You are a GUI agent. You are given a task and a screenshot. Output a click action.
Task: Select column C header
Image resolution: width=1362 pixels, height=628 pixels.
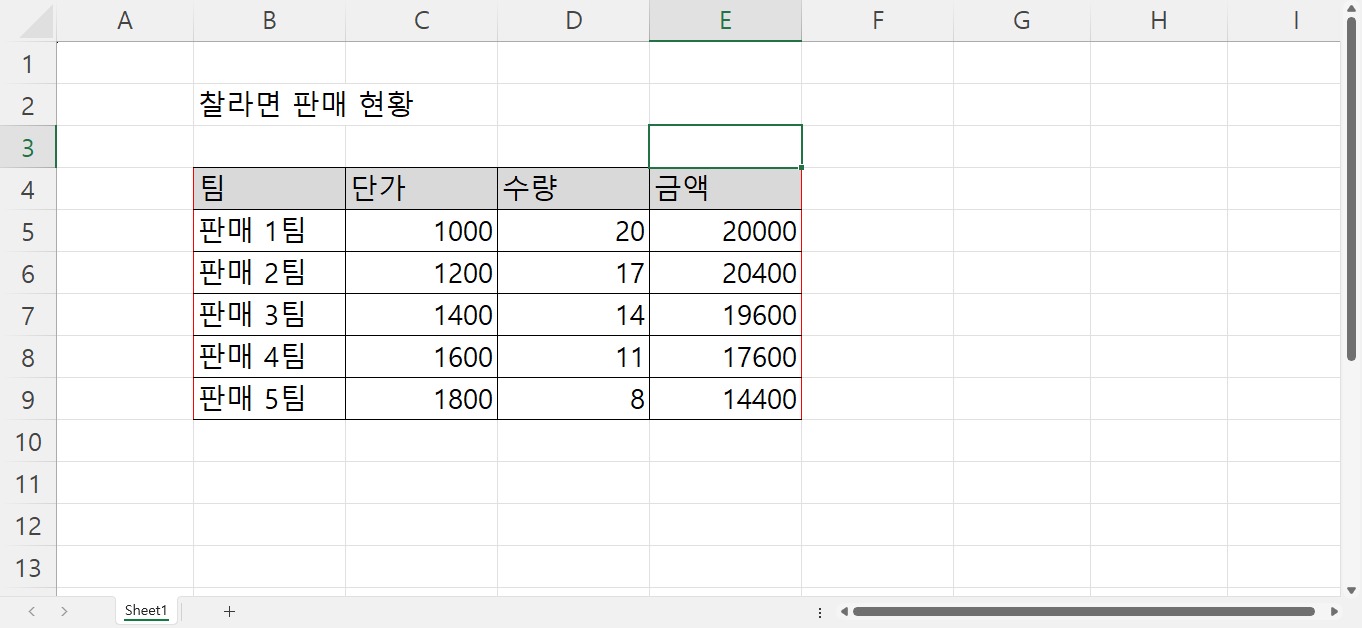coord(421,20)
